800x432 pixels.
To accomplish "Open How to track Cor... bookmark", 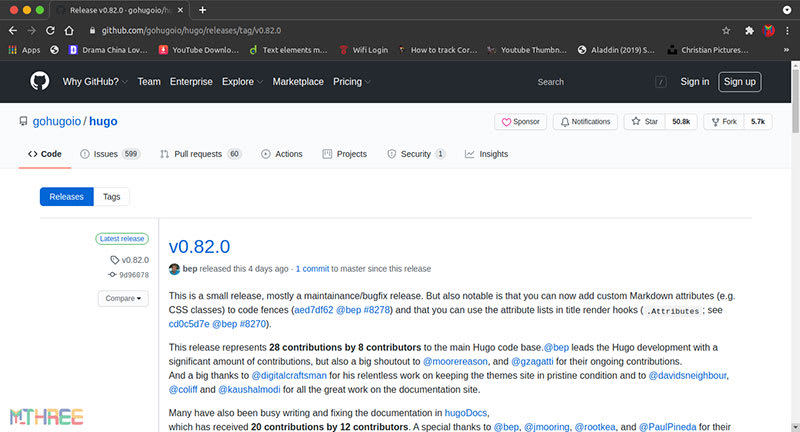I will (439, 50).
